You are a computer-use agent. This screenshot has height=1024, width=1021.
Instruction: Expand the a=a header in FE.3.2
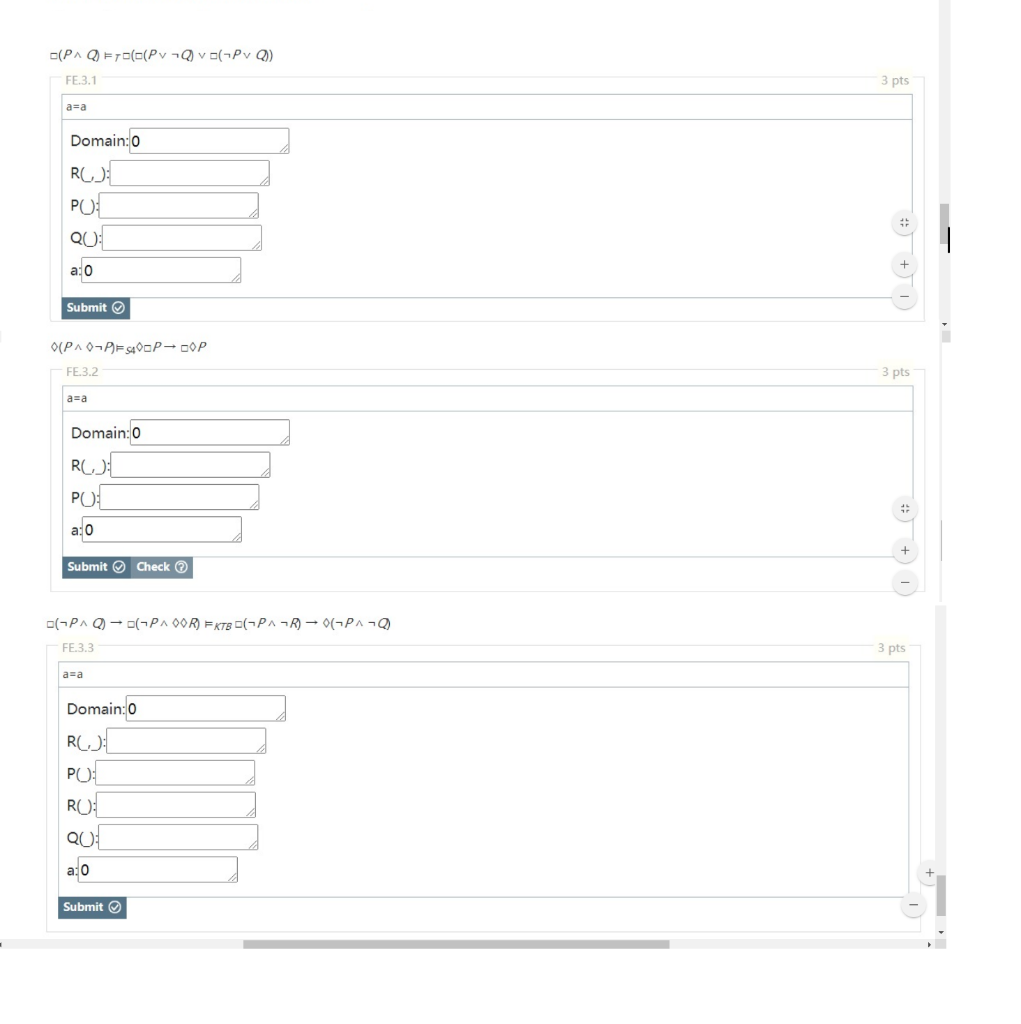pyautogui.click(x=485, y=398)
